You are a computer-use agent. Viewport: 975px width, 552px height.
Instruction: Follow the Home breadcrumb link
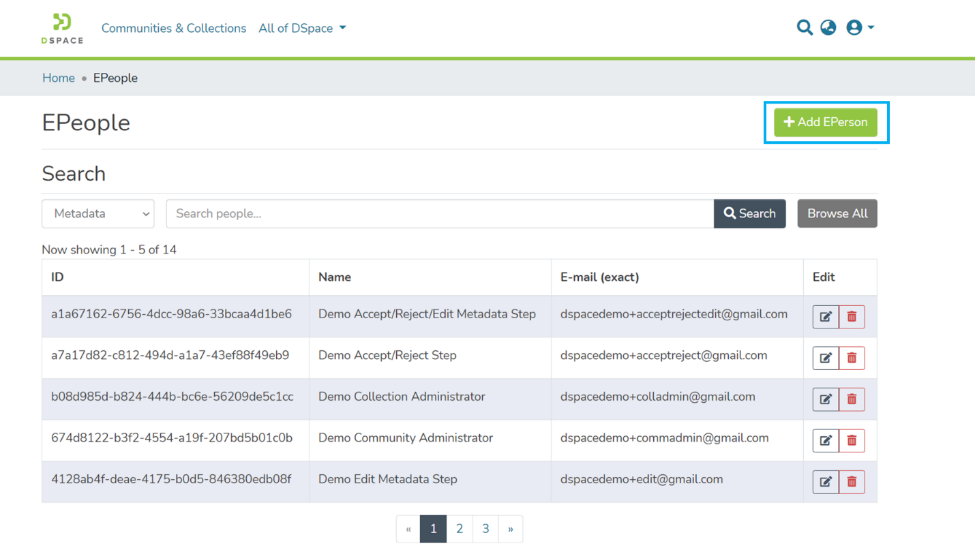tap(58, 78)
